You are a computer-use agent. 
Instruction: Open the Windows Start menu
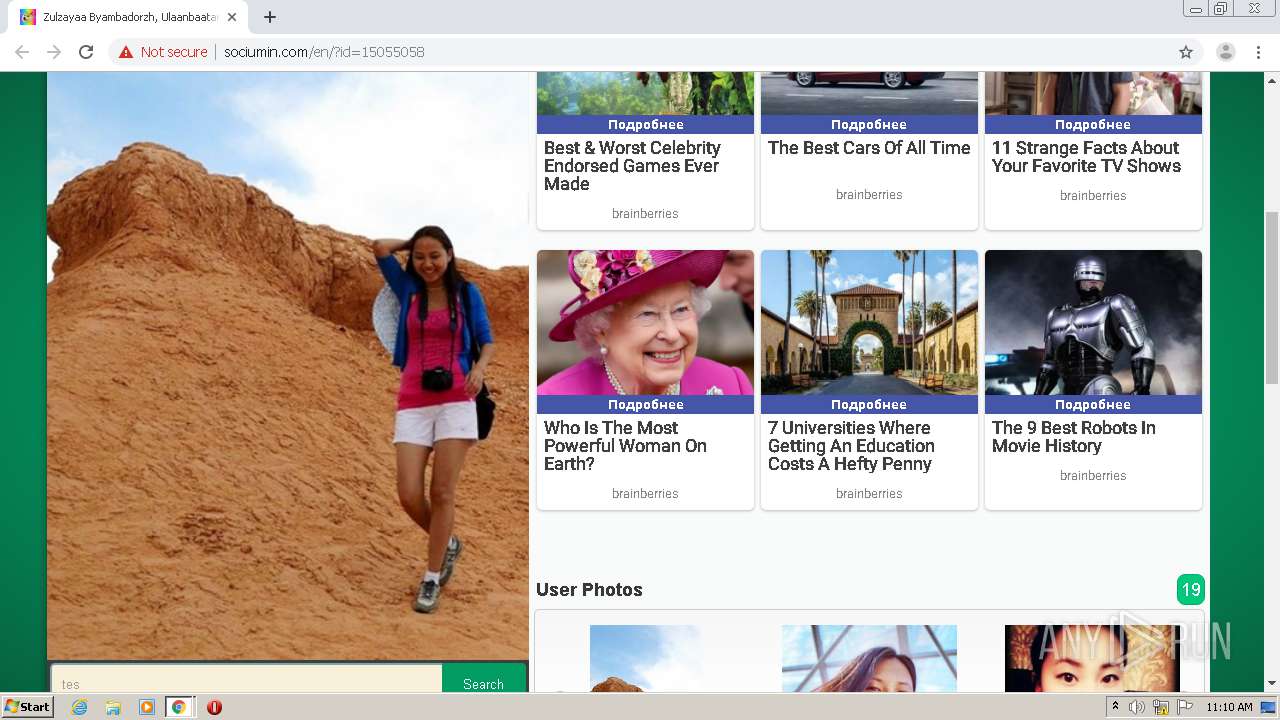[28, 707]
